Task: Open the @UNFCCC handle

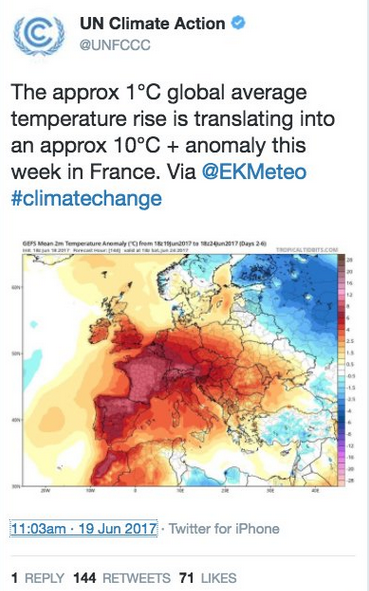Action: 115,45
